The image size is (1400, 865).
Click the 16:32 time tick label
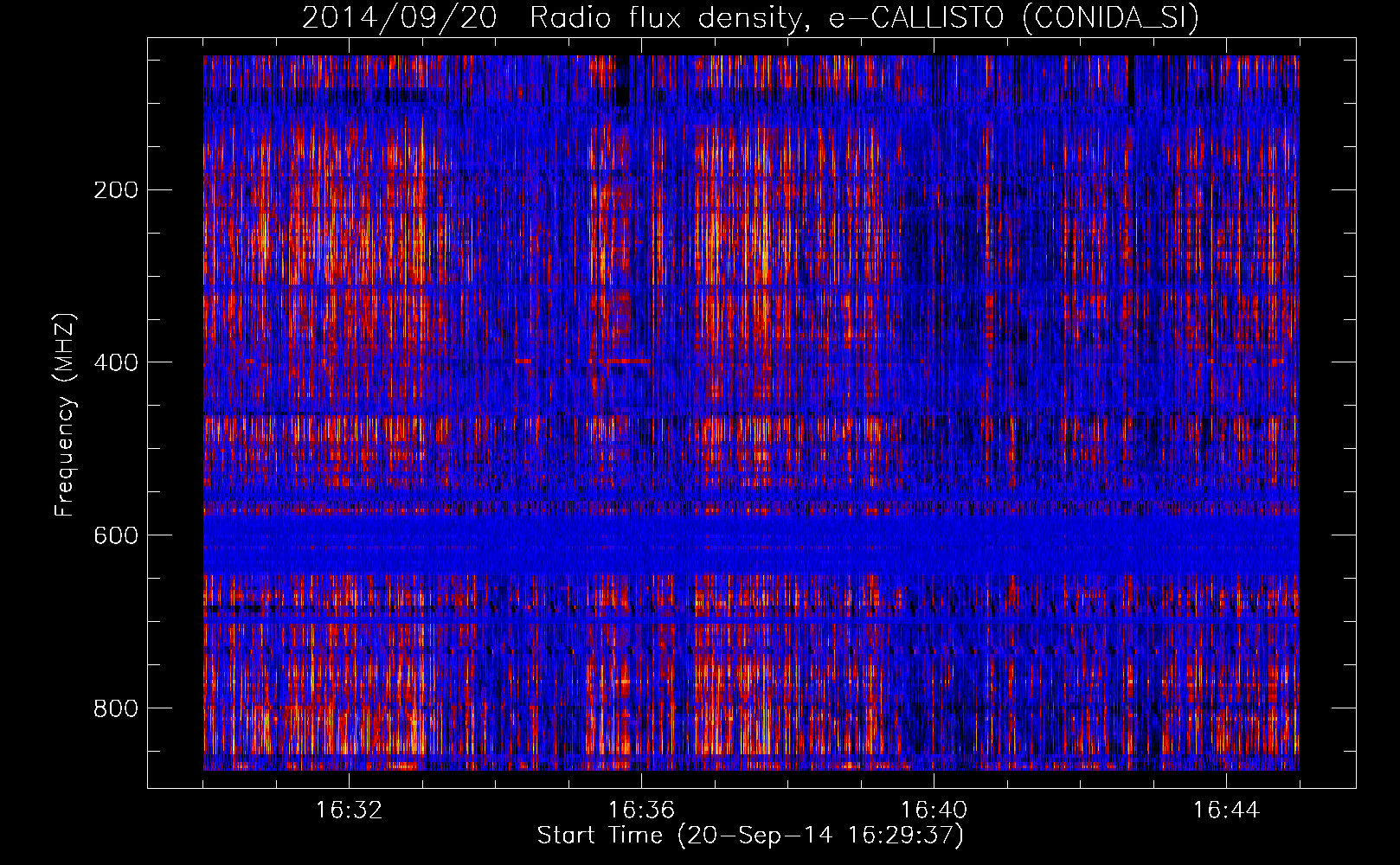tap(349, 811)
